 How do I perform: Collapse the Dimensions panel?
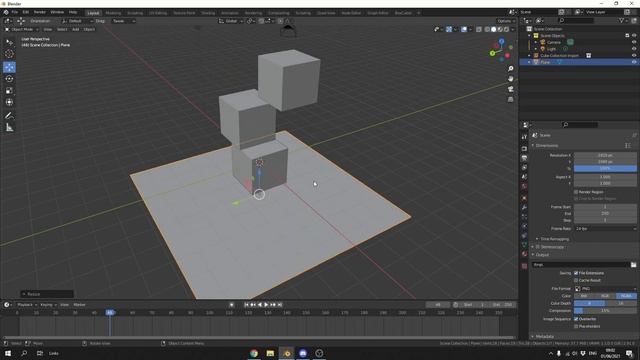click(x=546, y=146)
